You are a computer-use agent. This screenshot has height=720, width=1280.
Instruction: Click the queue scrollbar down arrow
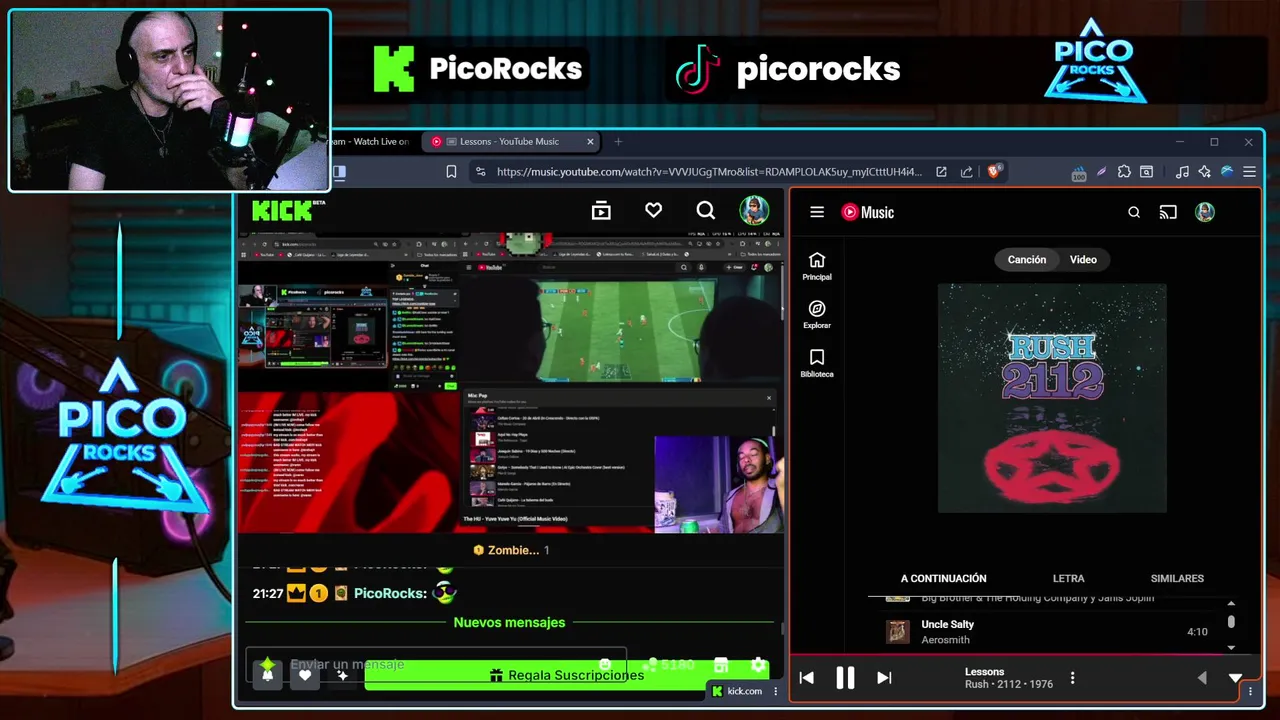1231,647
